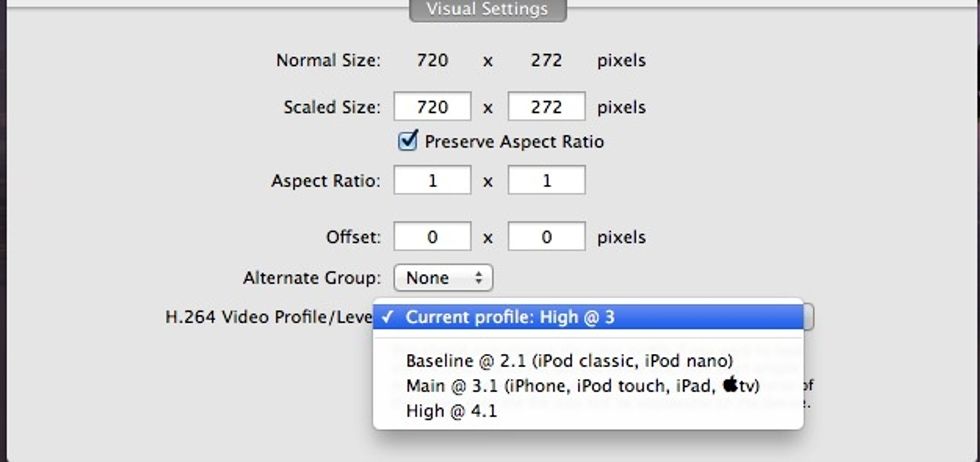Click the second Offset pixels field
The width and height of the screenshot is (980, 462).
[x=547, y=236]
